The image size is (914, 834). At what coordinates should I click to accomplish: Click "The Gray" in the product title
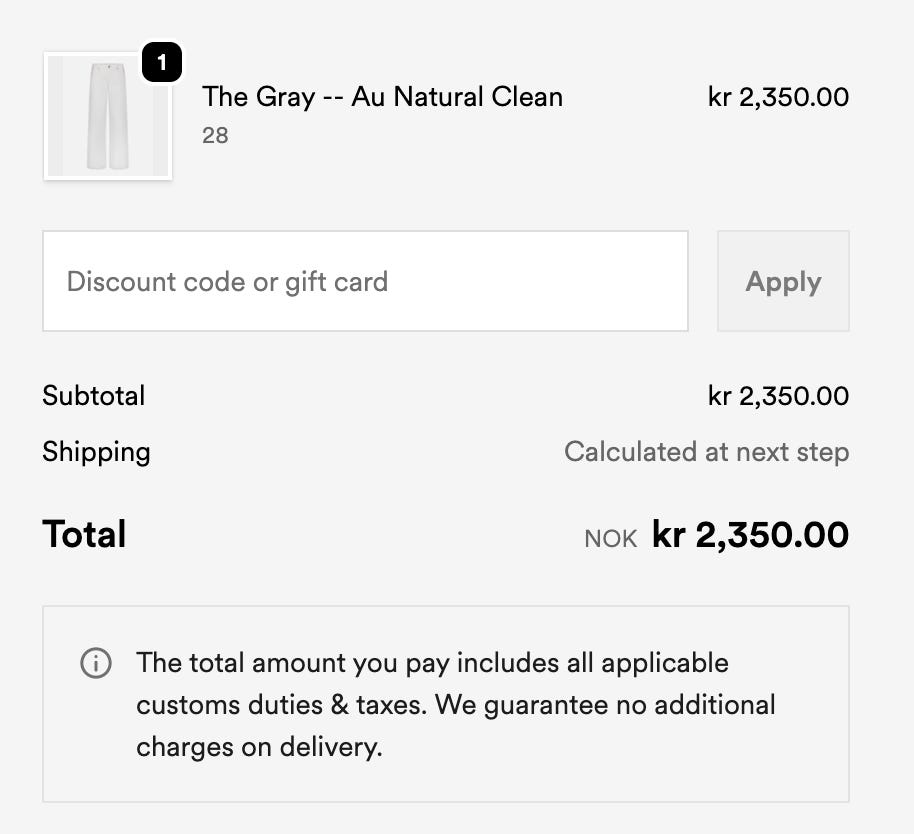point(258,97)
